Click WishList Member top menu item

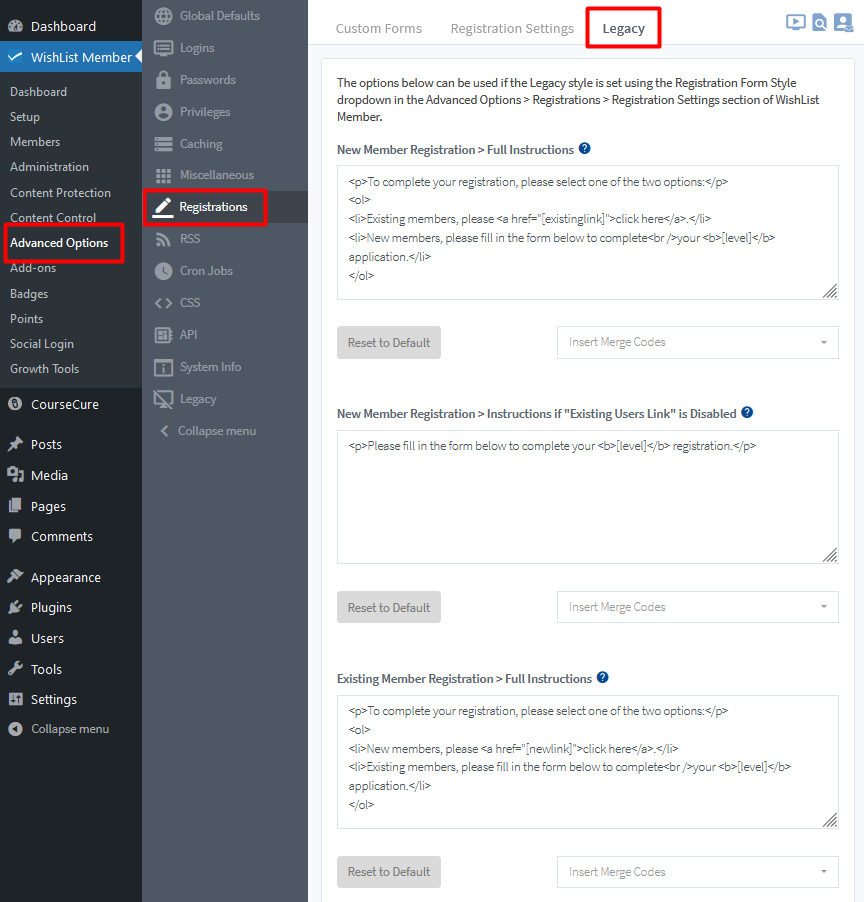[71, 57]
